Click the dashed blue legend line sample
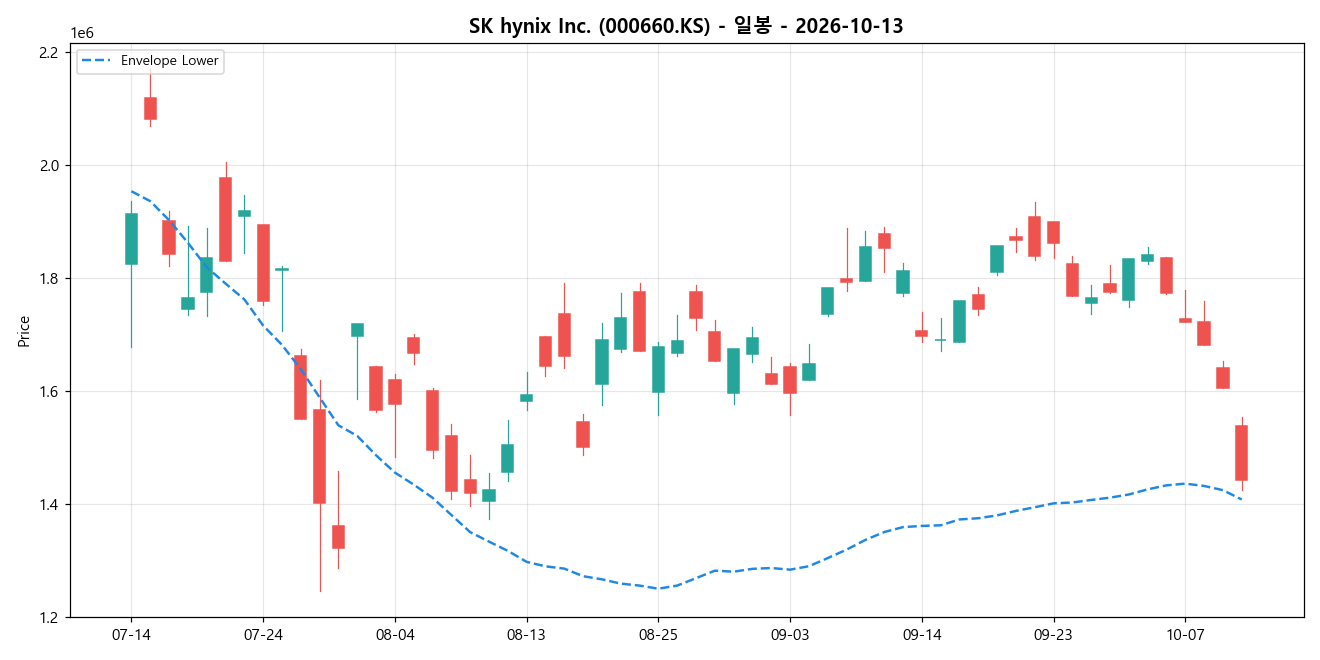The height and width of the screenshot is (660, 1320). [98, 61]
